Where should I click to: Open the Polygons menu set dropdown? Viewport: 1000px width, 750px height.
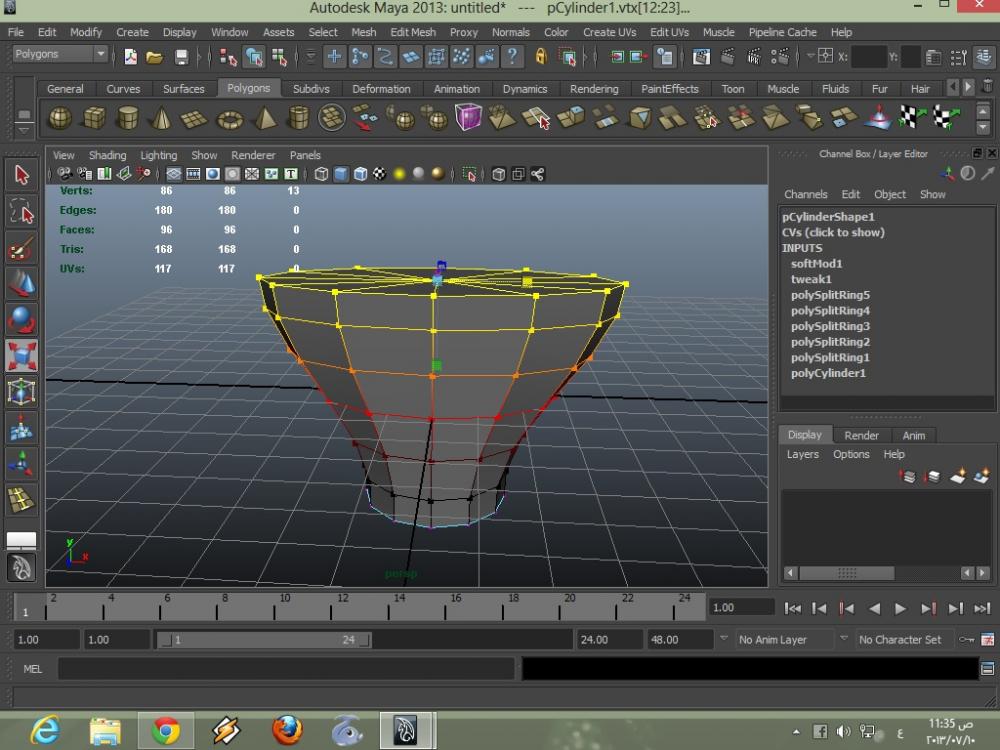(x=59, y=54)
